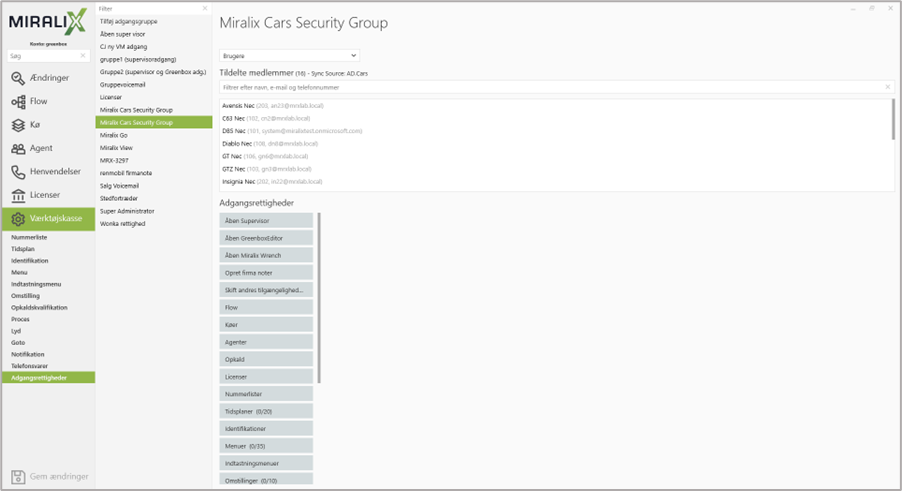
Task: Open Opkaldskvalifikation in the toolbox menu
Action: [39, 308]
